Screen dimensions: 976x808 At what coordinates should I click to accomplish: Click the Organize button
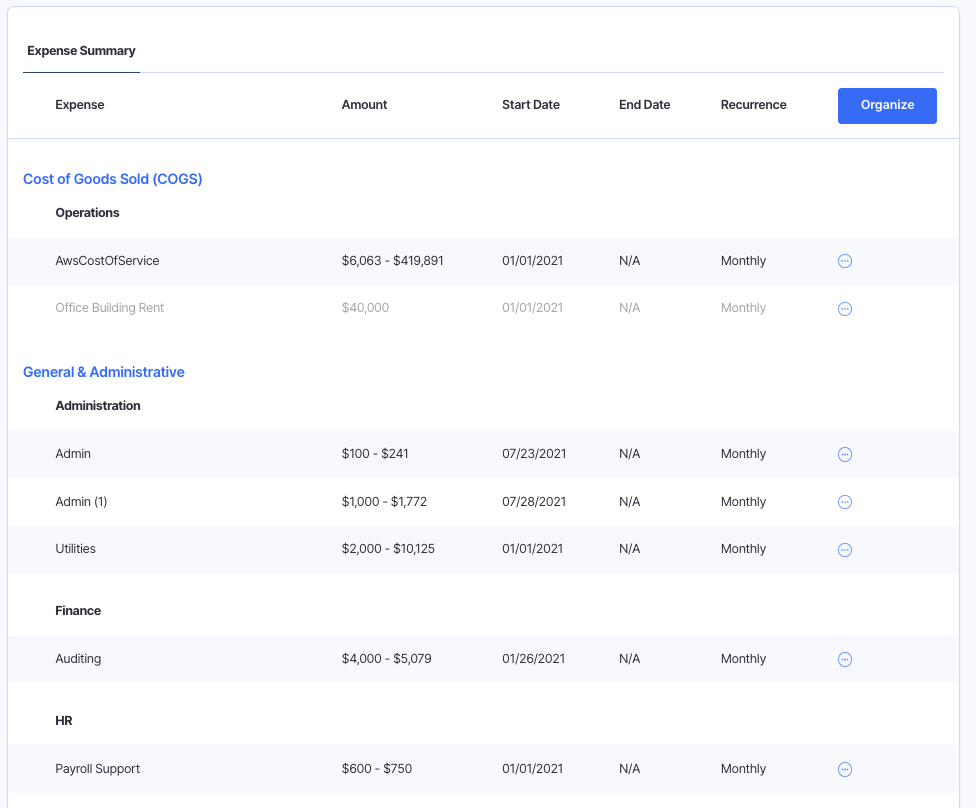(887, 105)
